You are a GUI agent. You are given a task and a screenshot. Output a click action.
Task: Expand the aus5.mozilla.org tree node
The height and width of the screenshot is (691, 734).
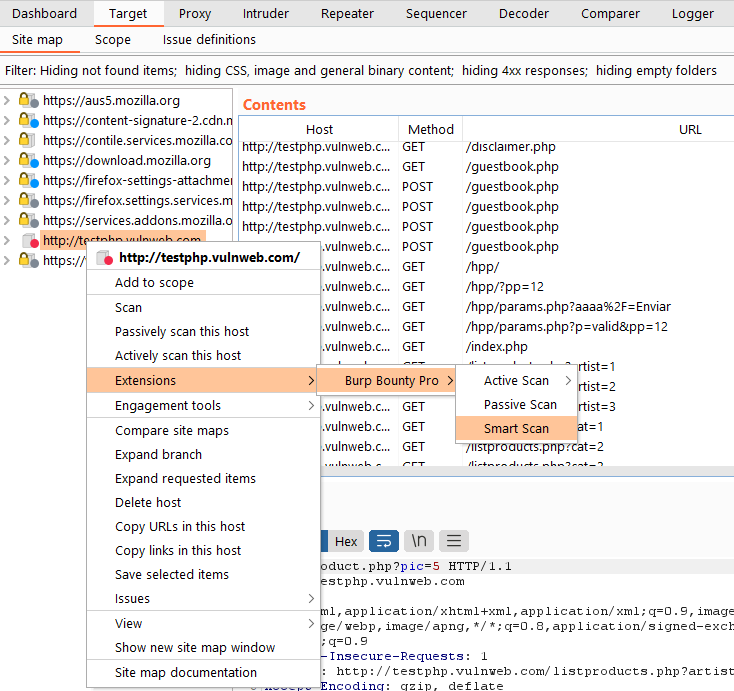pos(8,100)
